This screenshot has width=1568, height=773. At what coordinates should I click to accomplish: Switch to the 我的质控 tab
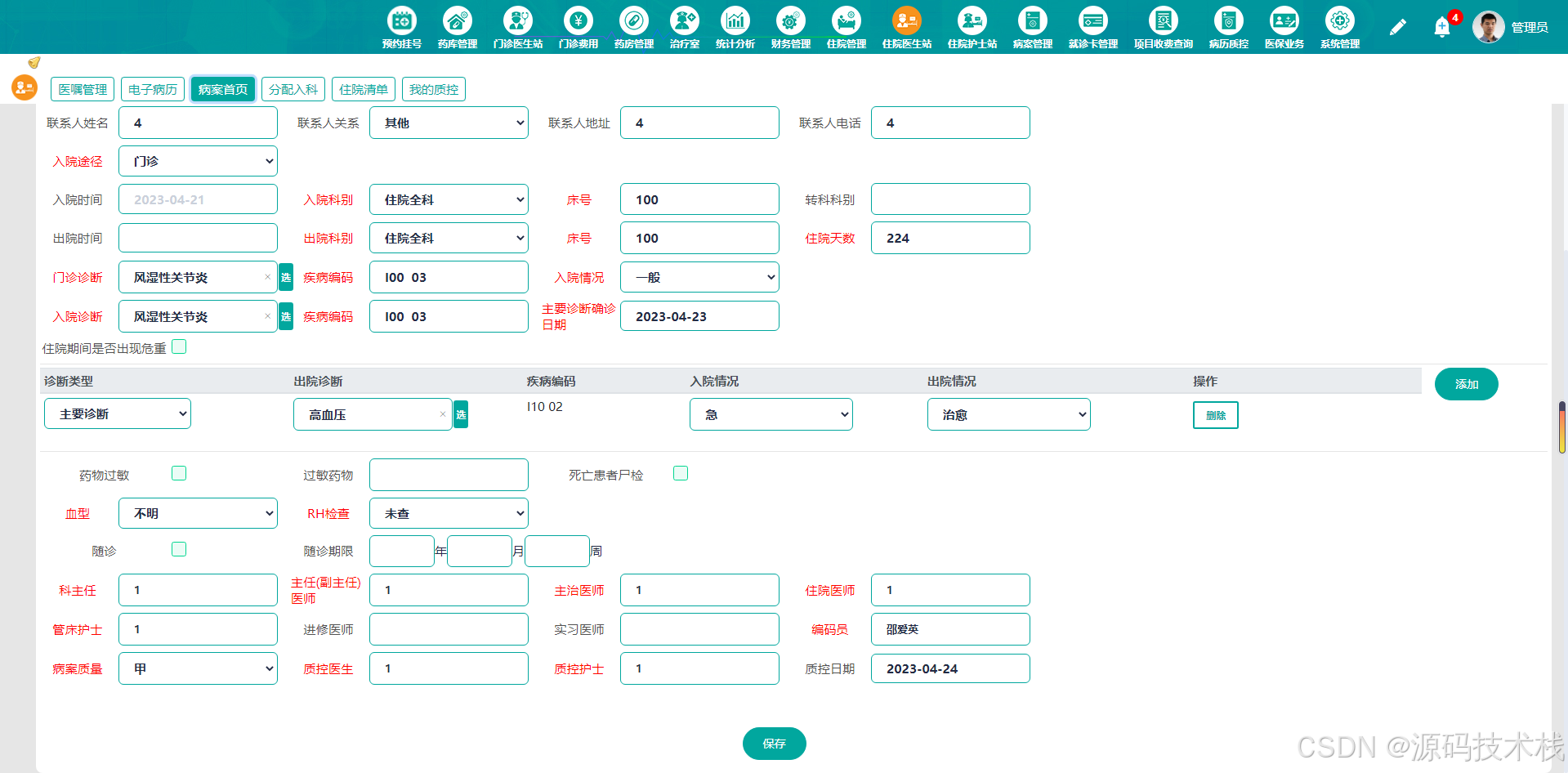pos(434,89)
